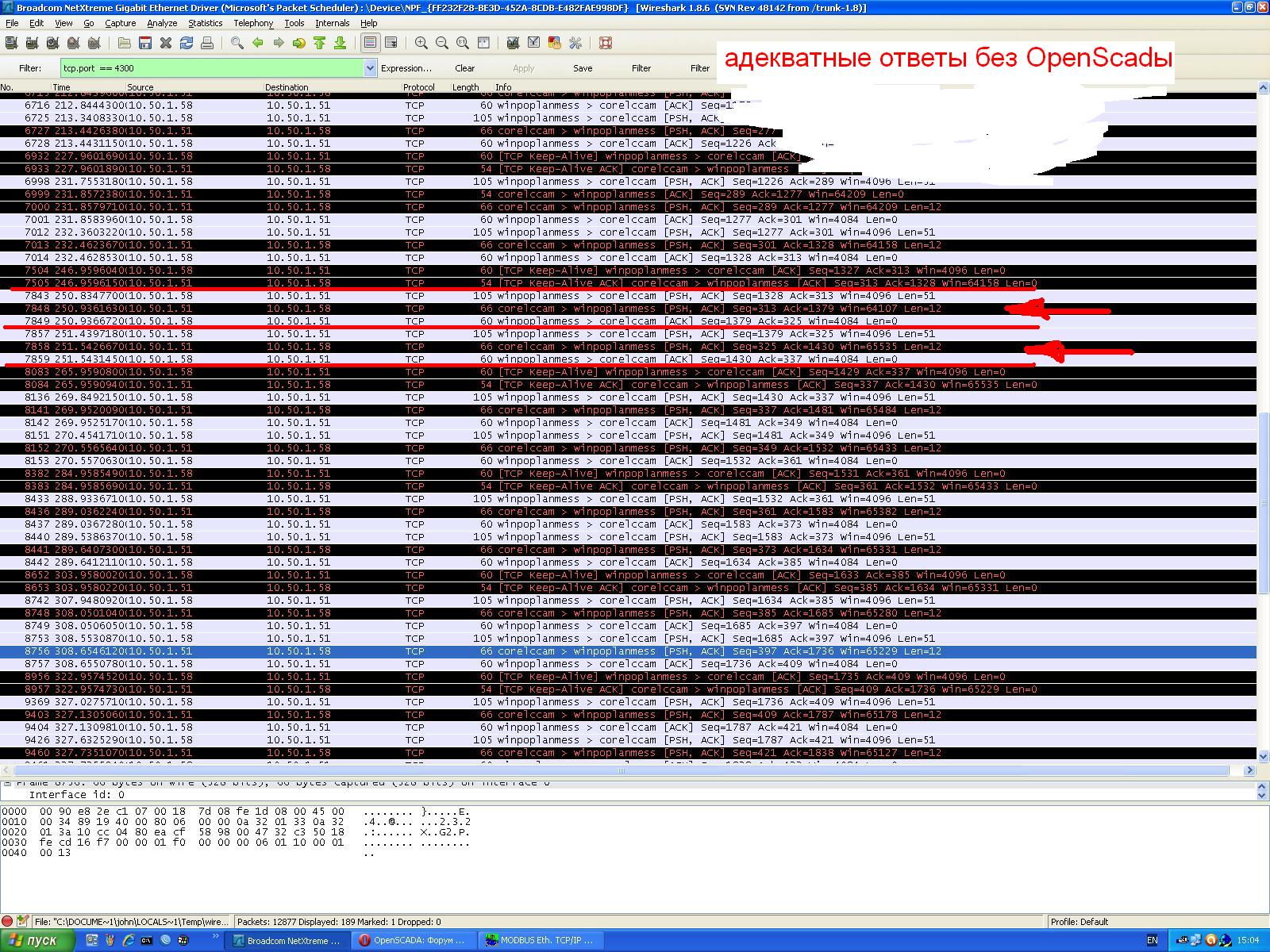Viewport: 1270px width, 952px height.
Task: Open the Analyze menu
Action: [x=162, y=23]
